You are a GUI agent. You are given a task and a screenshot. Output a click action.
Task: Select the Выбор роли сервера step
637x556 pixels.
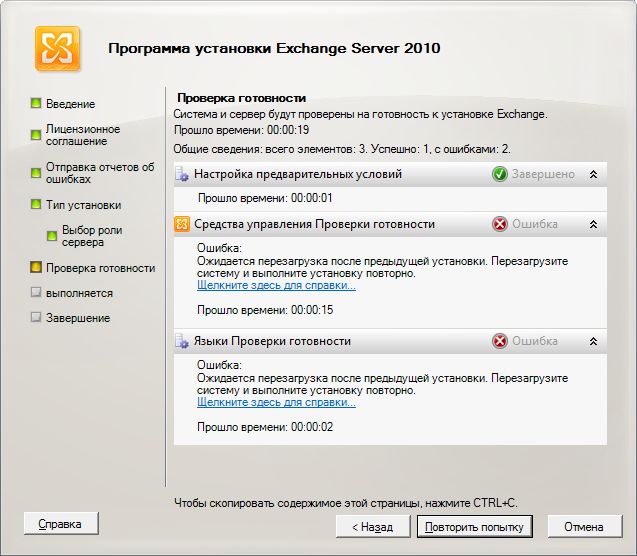click(92, 236)
